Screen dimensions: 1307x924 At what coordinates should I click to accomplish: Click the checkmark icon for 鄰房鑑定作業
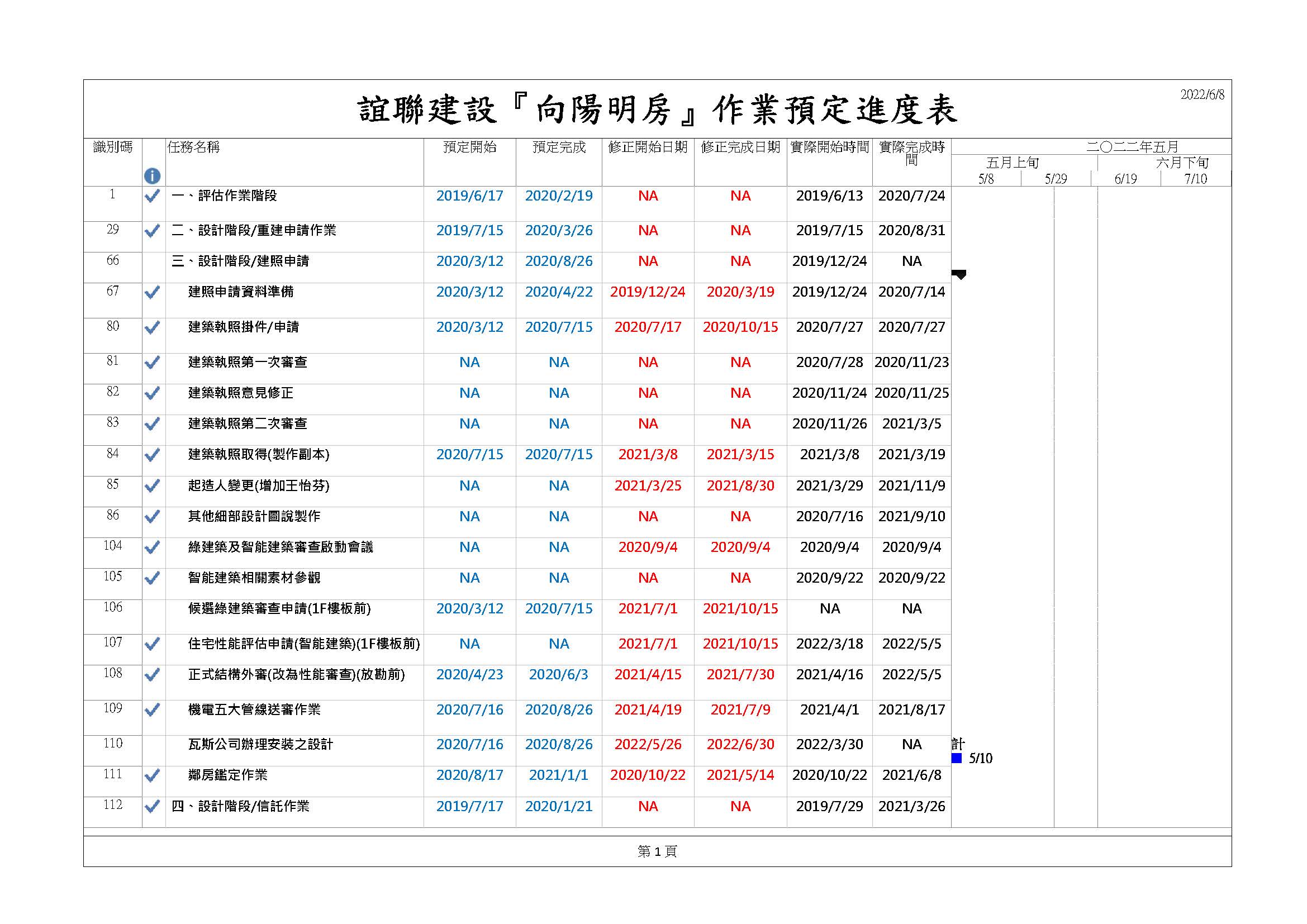pyautogui.click(x=152, y=774)
